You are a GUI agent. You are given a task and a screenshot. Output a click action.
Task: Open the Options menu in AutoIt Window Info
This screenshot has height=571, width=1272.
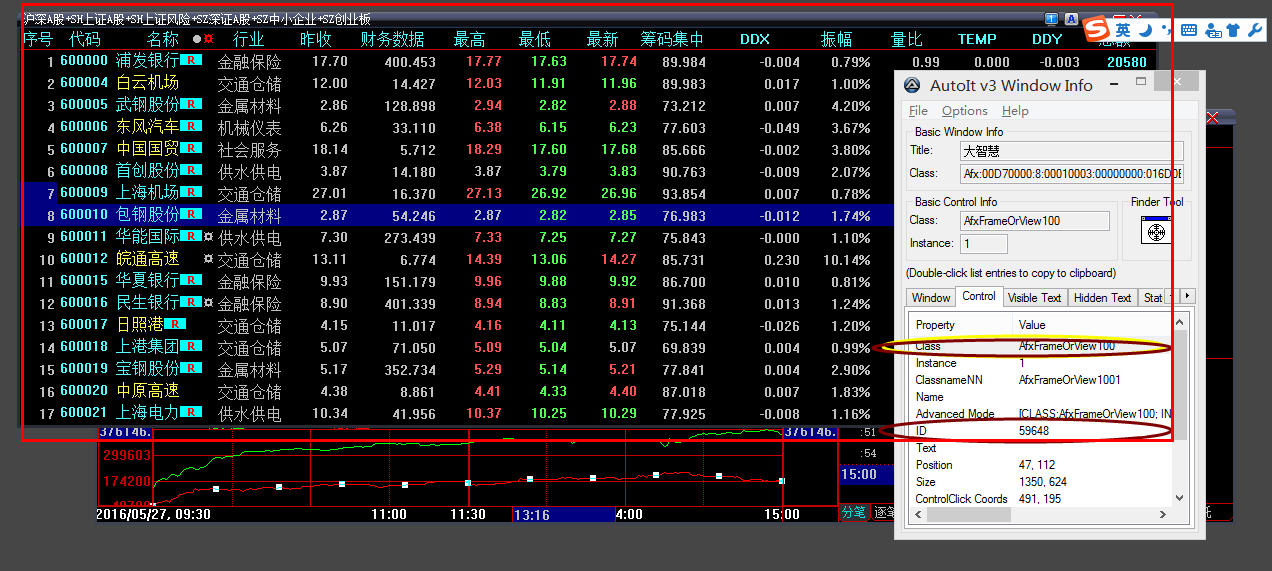tap(965, 111)
